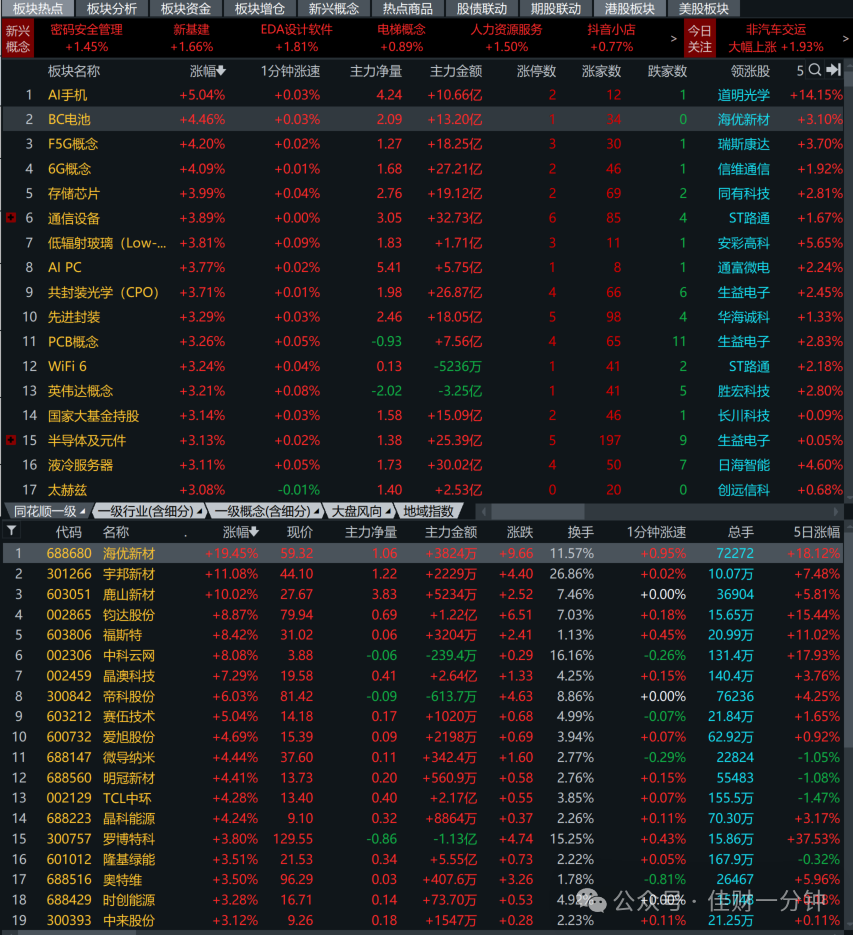
Task: Click the search magnifier icon in sector header
Action: [815, 70]
